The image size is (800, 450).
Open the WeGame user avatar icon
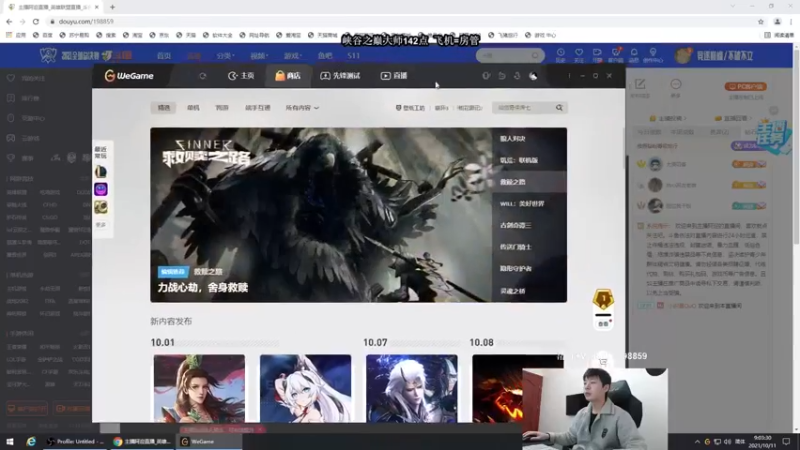coord(533,76)
